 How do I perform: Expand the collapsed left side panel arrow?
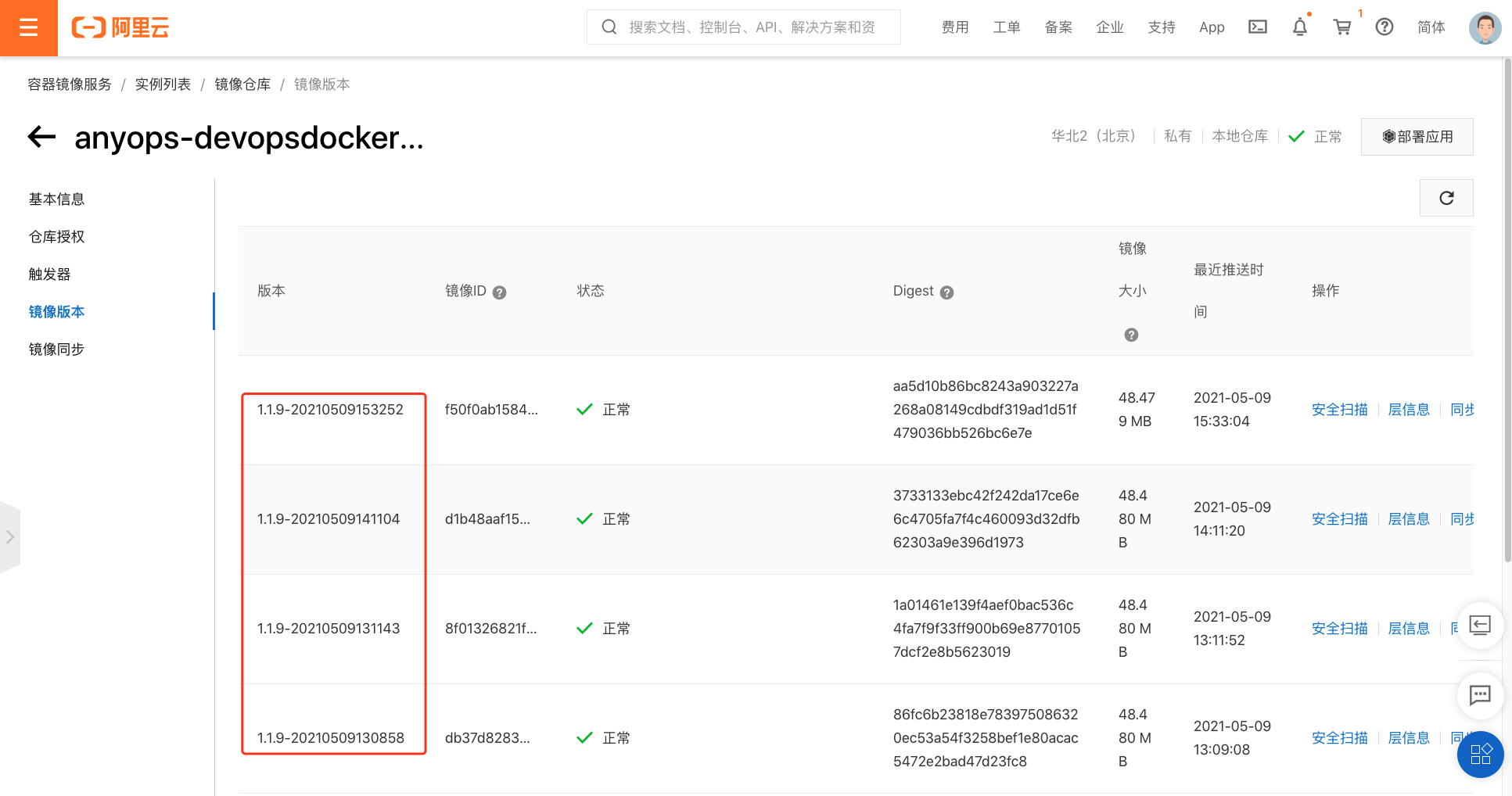10,537
